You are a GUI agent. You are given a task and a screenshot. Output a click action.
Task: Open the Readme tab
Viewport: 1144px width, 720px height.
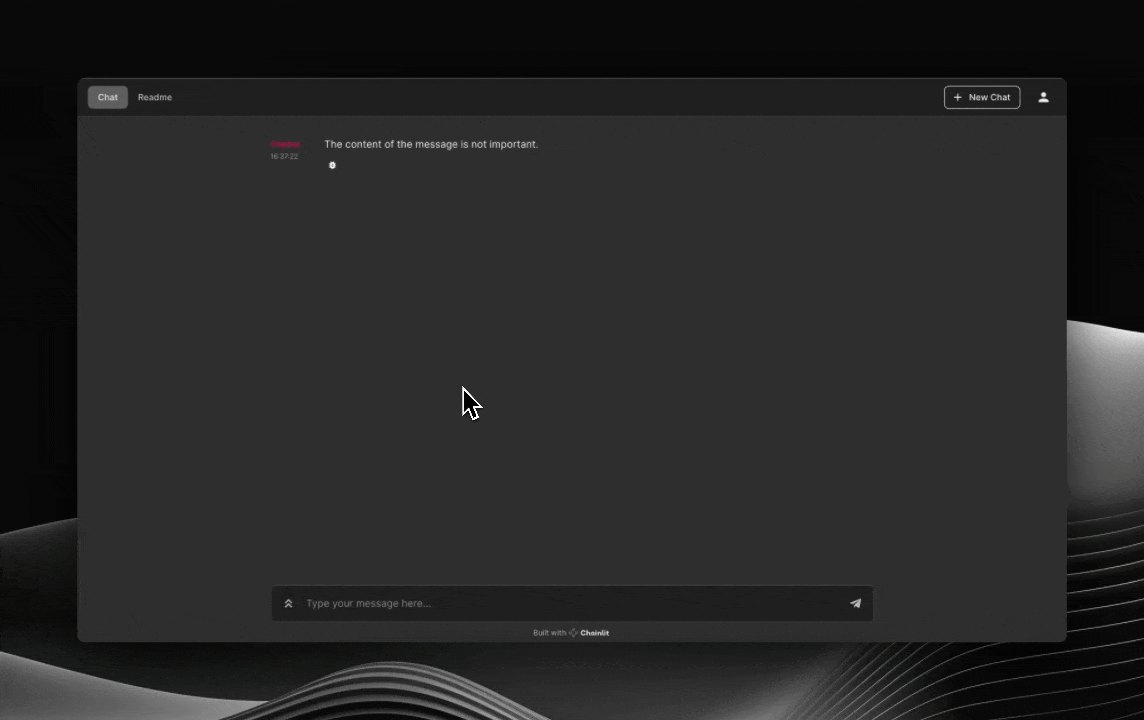pyautogui.click(x=155, y=97)
